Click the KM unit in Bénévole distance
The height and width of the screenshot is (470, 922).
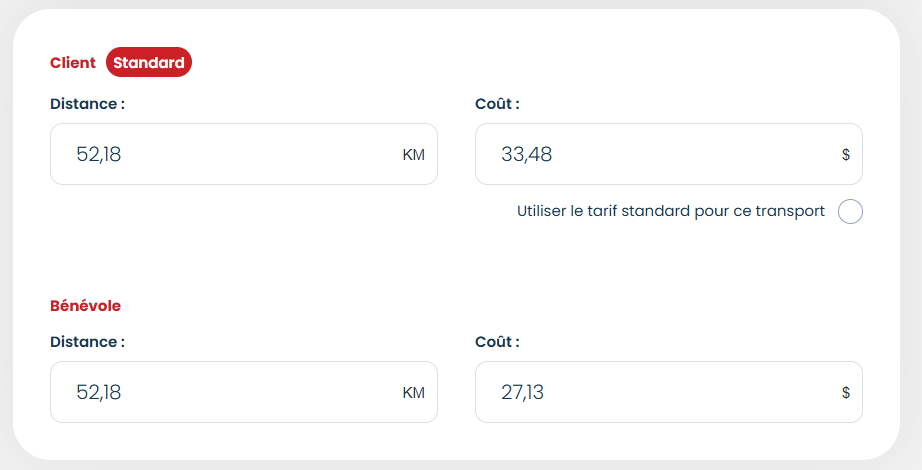pos(413,393)
